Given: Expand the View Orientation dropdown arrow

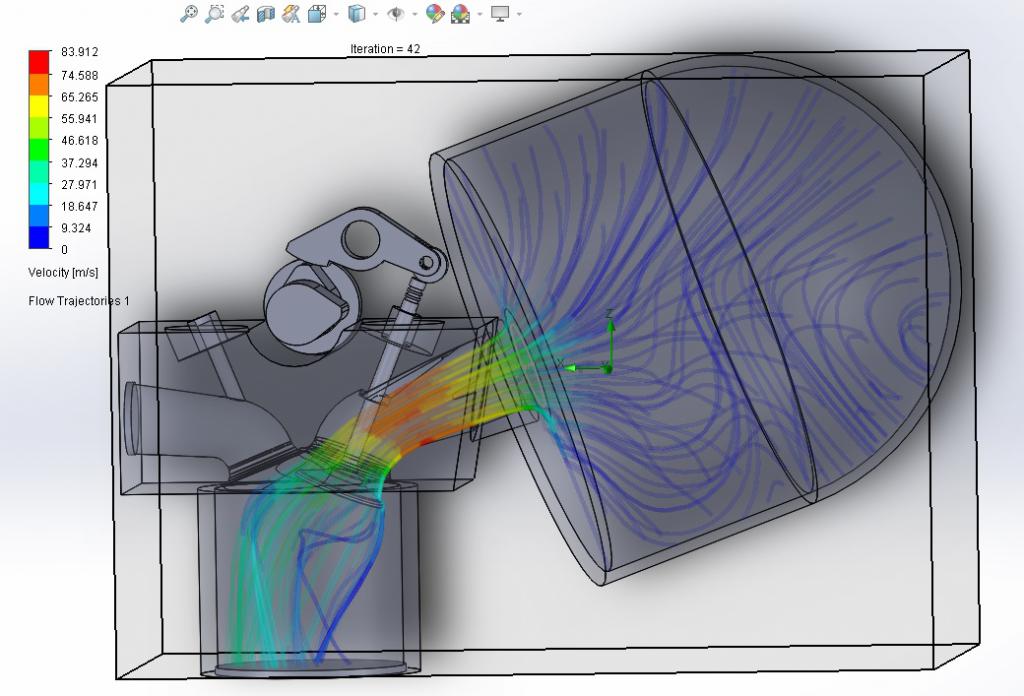Looking at the screenshot, I should click(x=336, y=14).
